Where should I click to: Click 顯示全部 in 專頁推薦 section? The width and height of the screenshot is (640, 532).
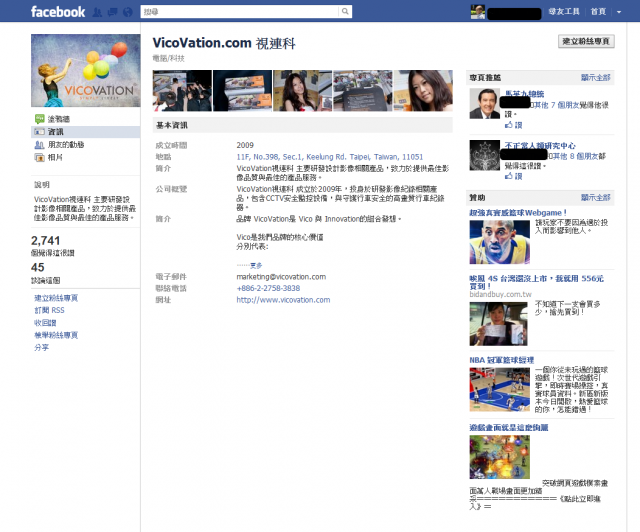point(596,78)
